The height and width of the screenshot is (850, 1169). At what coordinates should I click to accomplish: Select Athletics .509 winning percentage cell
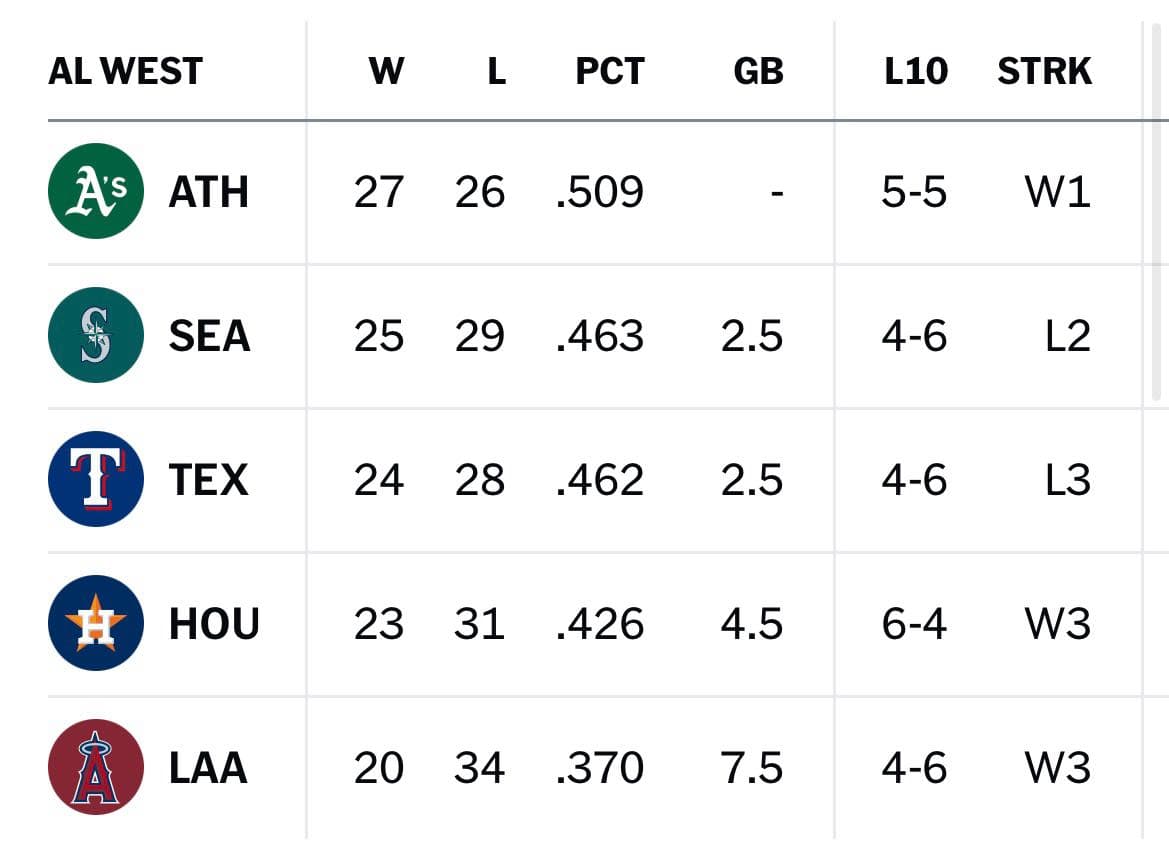click(x=600, y=192)
